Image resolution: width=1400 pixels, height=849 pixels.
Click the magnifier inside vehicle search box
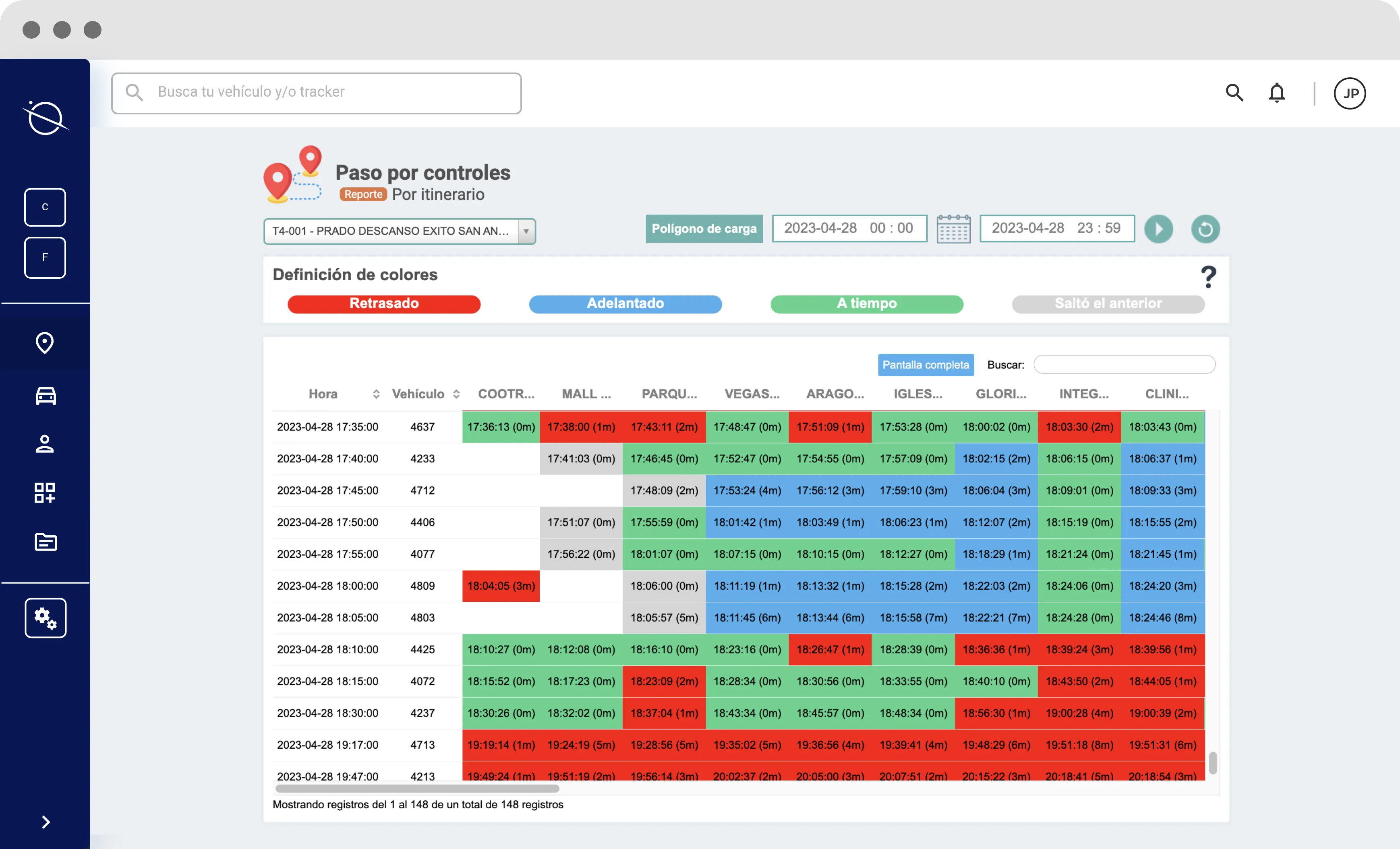(134, 92)
